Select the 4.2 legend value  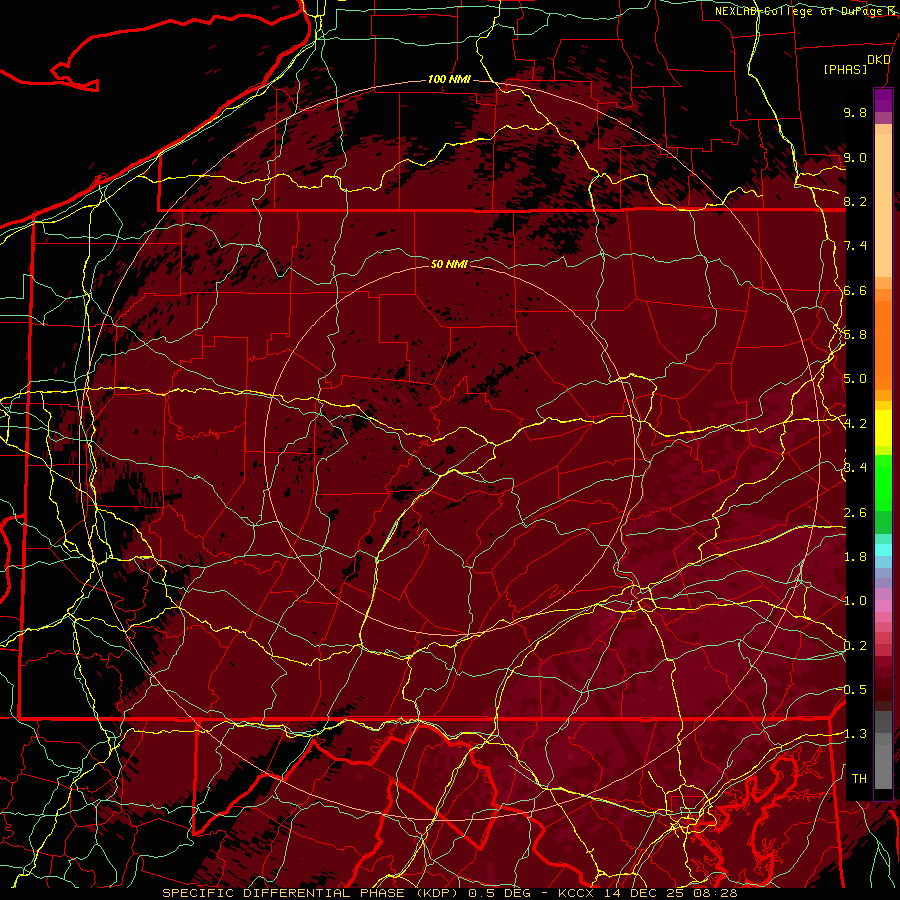[855, 424]
